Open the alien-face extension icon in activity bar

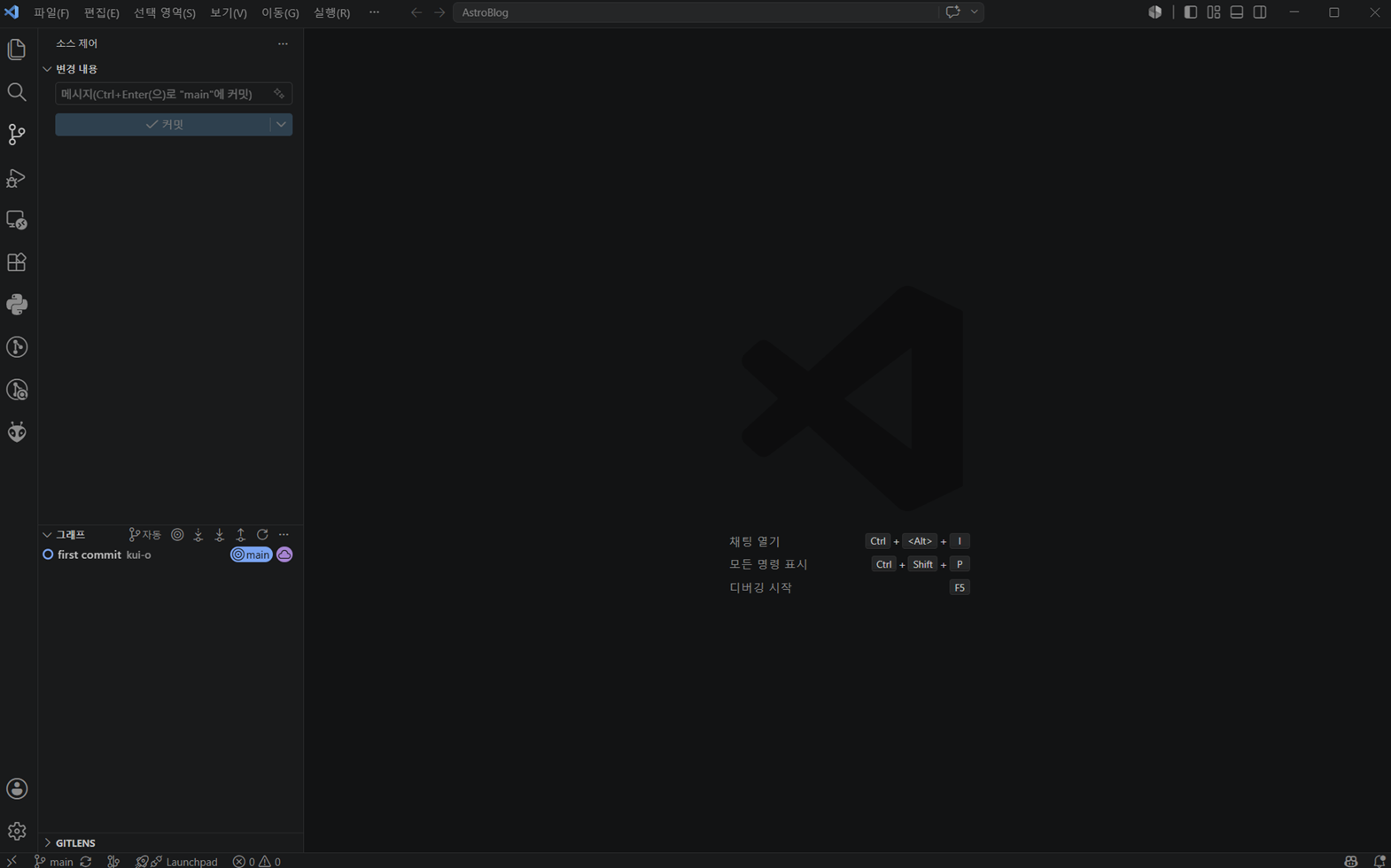pos(17,432)
